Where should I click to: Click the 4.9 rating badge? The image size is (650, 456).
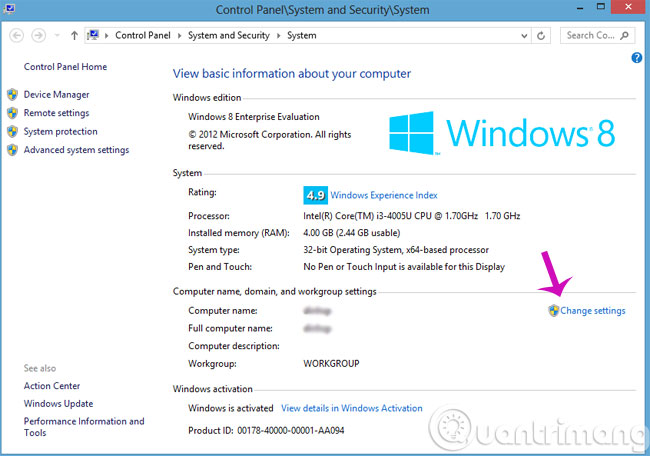[x=315, y=195]
